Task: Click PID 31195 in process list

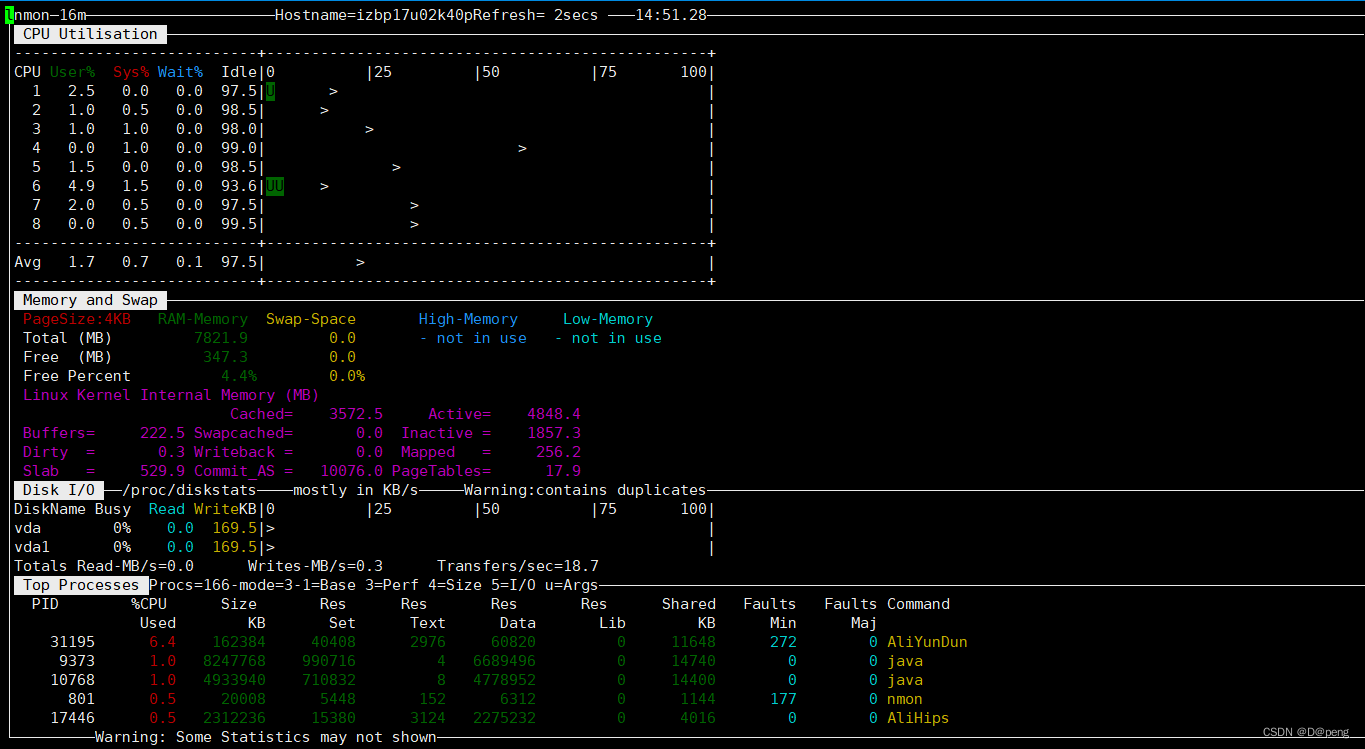Action: tap(73, 642)
